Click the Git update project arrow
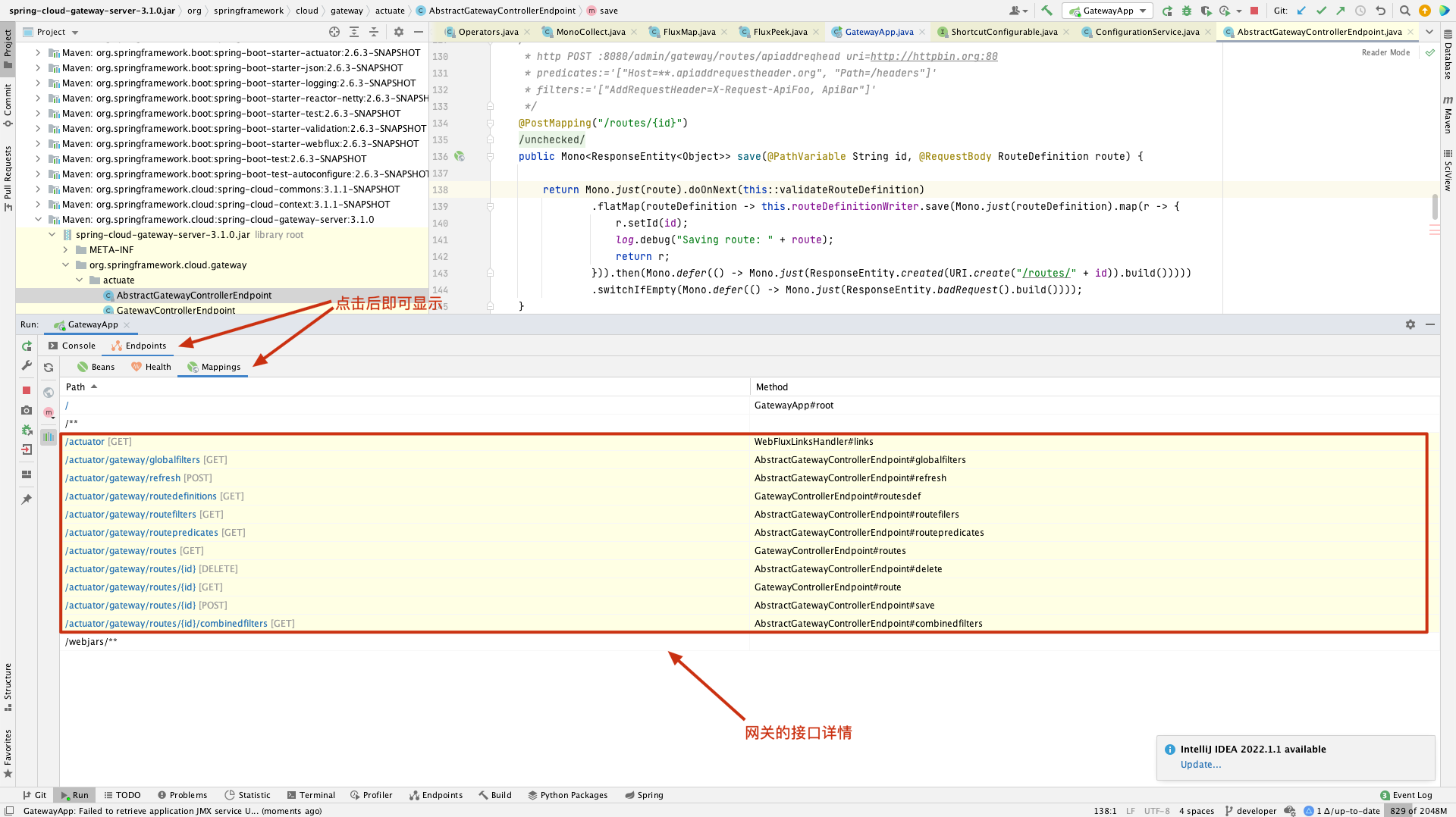 [1301, 11]
